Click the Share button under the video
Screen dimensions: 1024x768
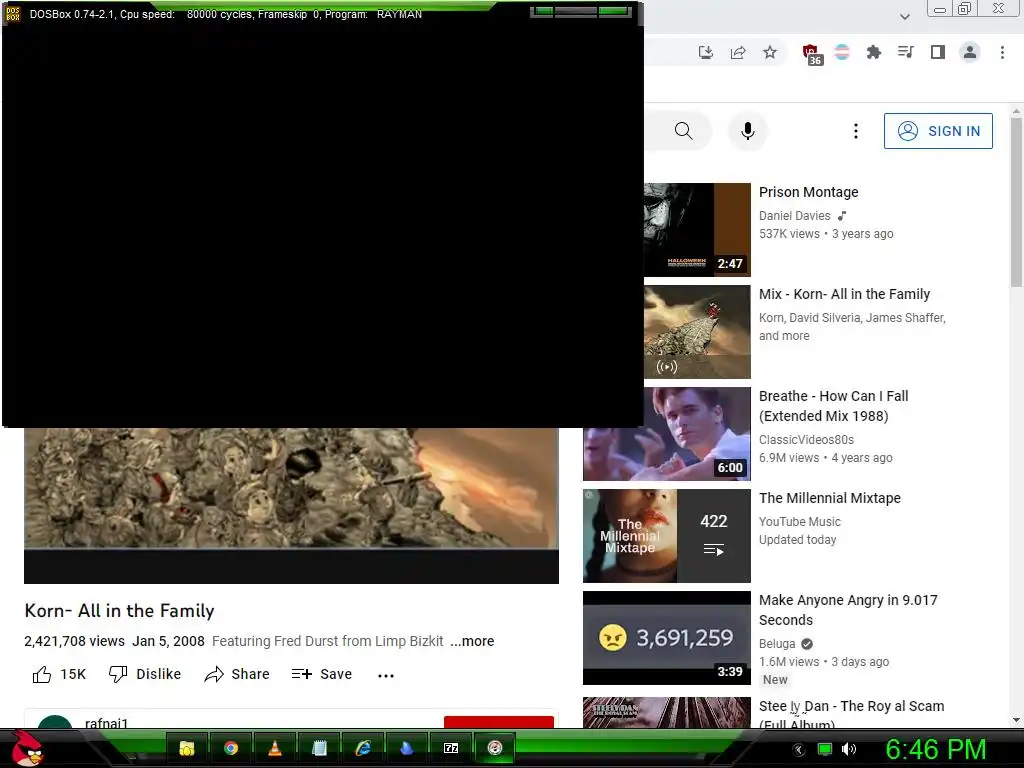[236, 674]
